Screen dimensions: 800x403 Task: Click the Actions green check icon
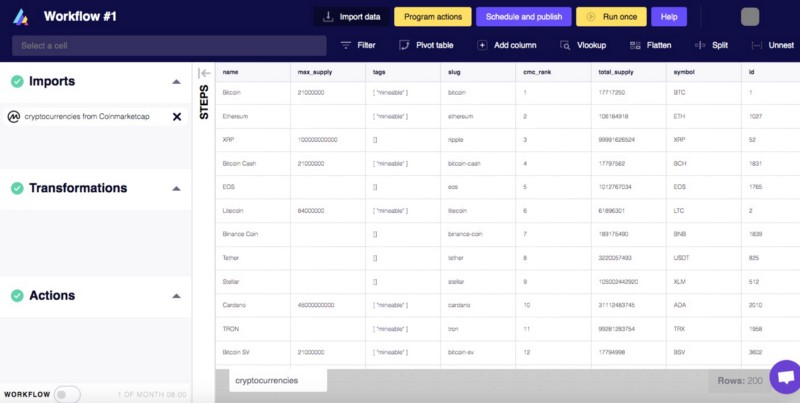pyautogui.click(x=17, y=296)
